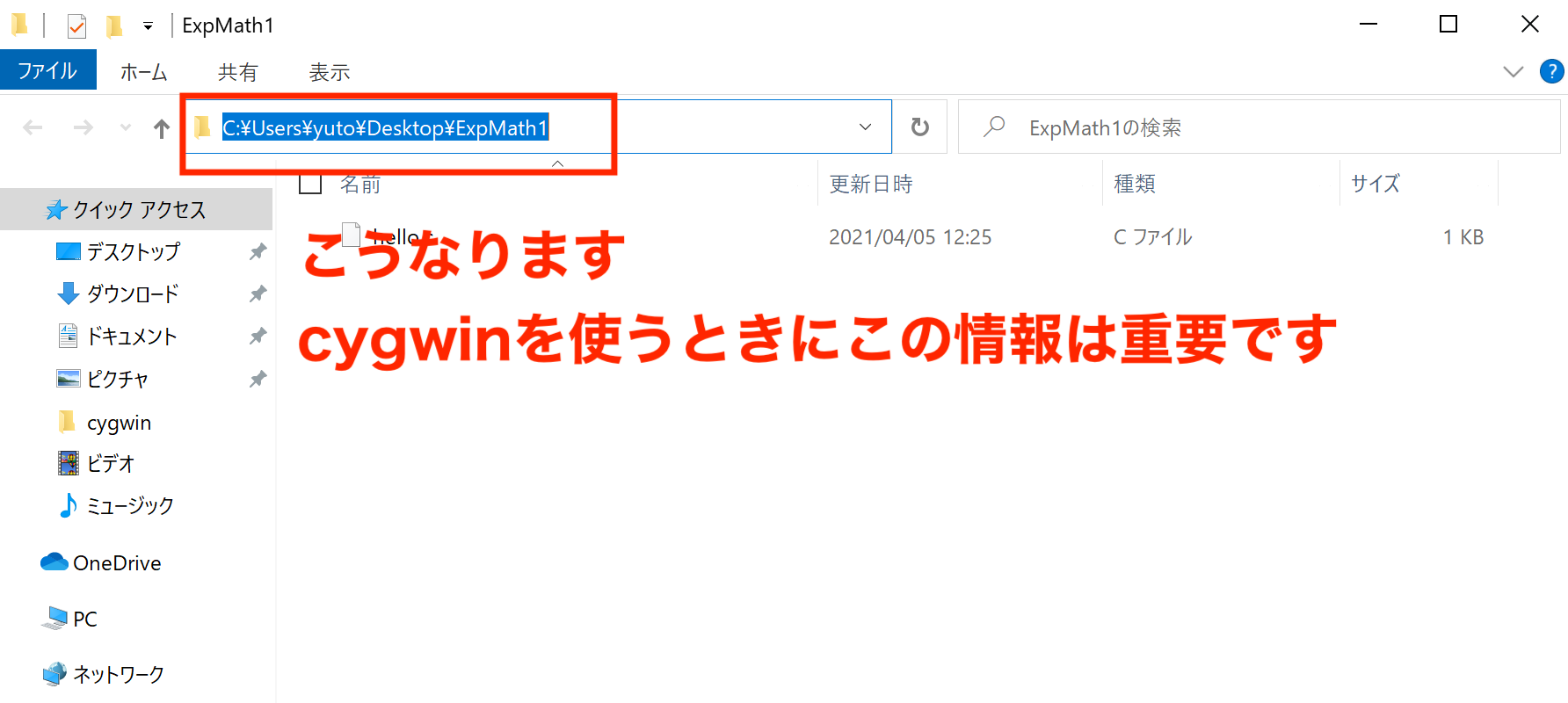Go up one folder level
The image size is (1568, 703).
(162, 129)
